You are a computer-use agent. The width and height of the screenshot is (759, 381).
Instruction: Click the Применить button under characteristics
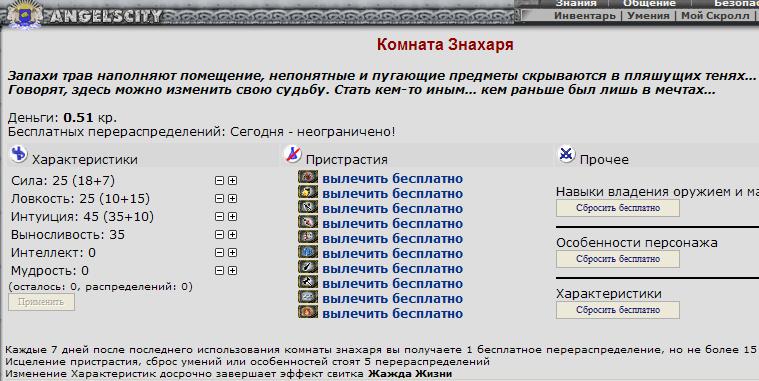[41, 302]
